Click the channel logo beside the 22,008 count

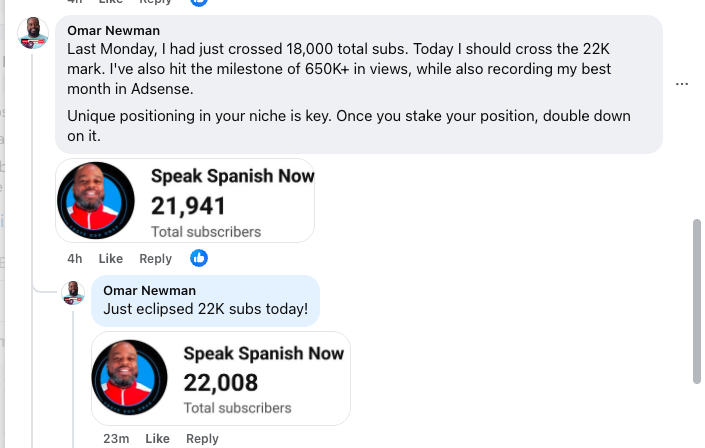pos(130,379)
